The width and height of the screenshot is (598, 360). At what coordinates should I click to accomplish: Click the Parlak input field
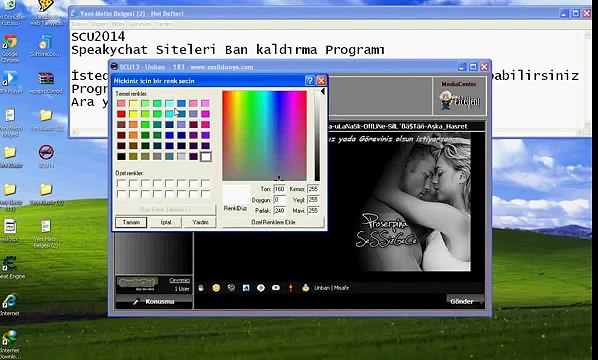tap(280, 210)
